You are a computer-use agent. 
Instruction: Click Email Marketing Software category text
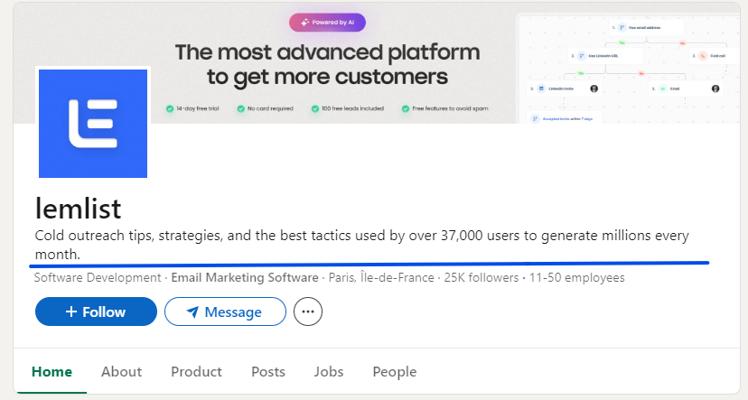click(x=245, y=277)
